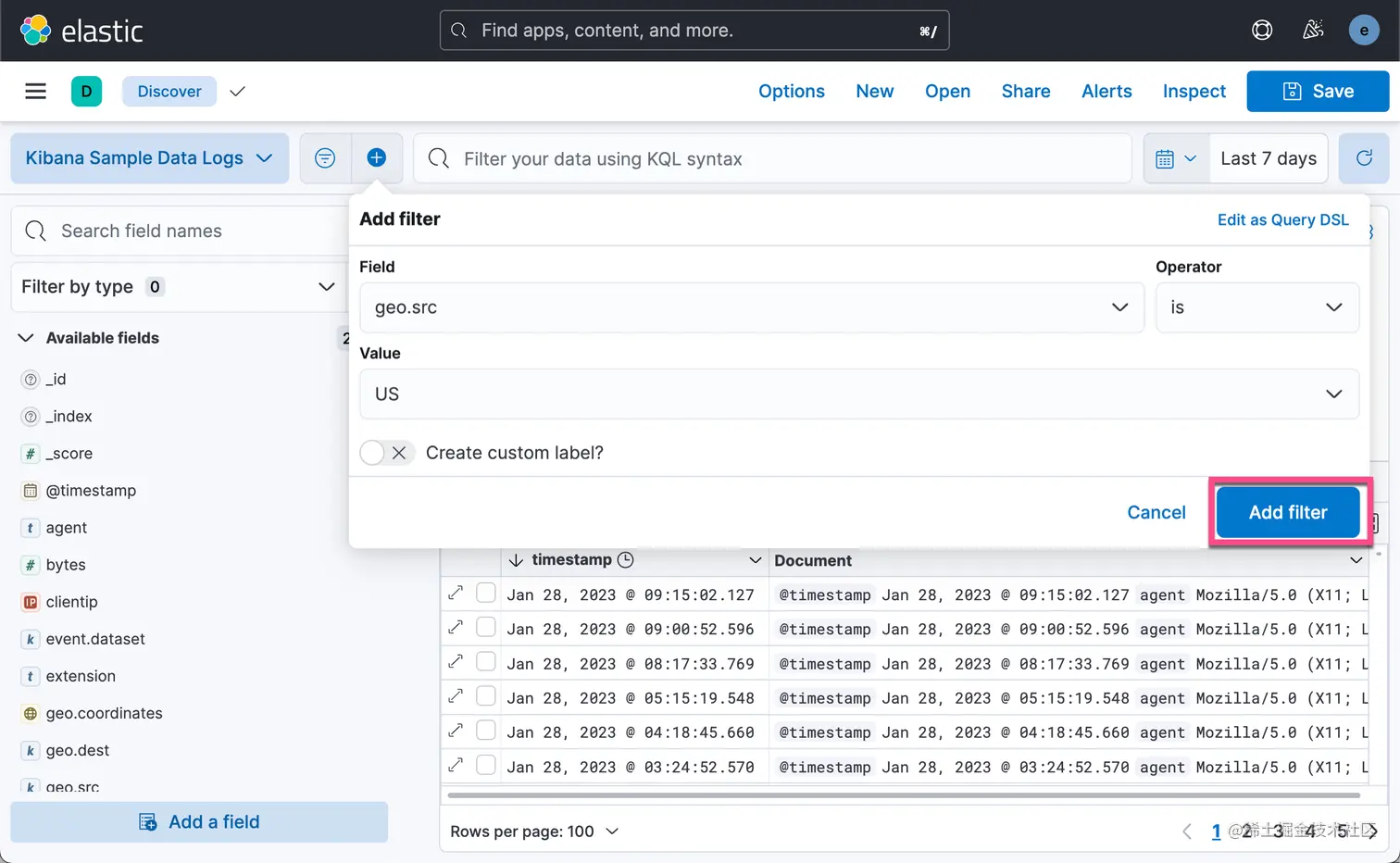Refresh the query results
The width and height of the screenshot is (1400, 863).
point(1364,158)
